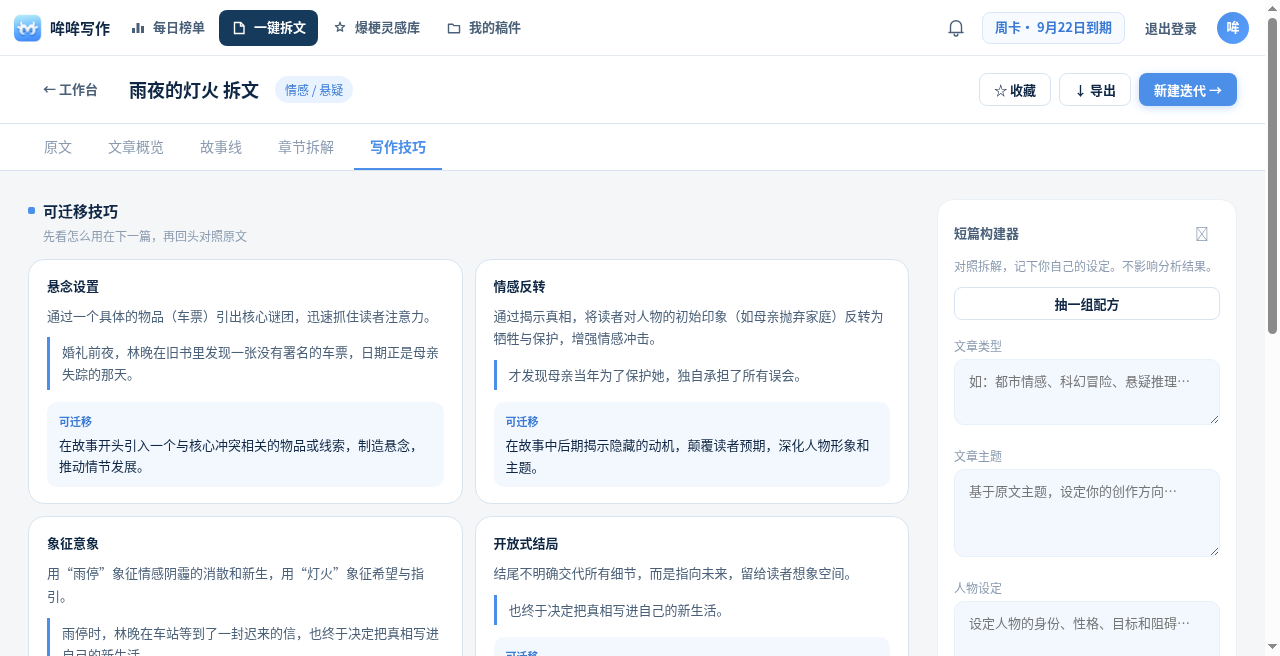Screen dimensions: 1280x656
Task: Open the 章节拆解 tab
Action: click(306, 147)
